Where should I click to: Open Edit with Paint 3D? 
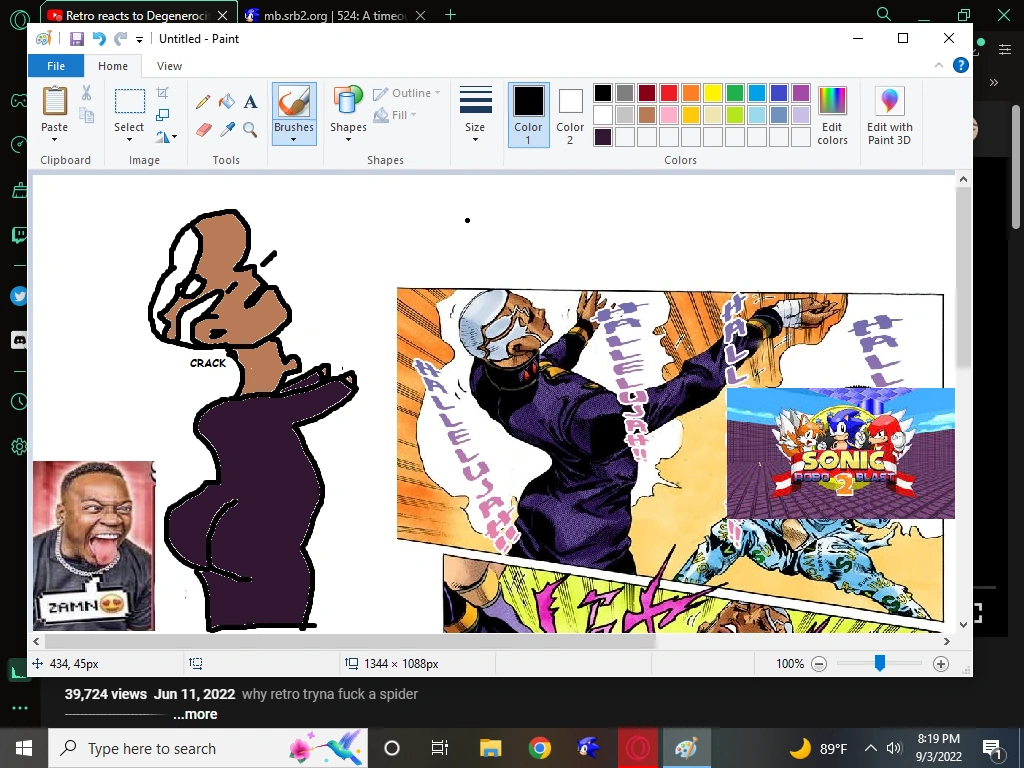(889, 112)
